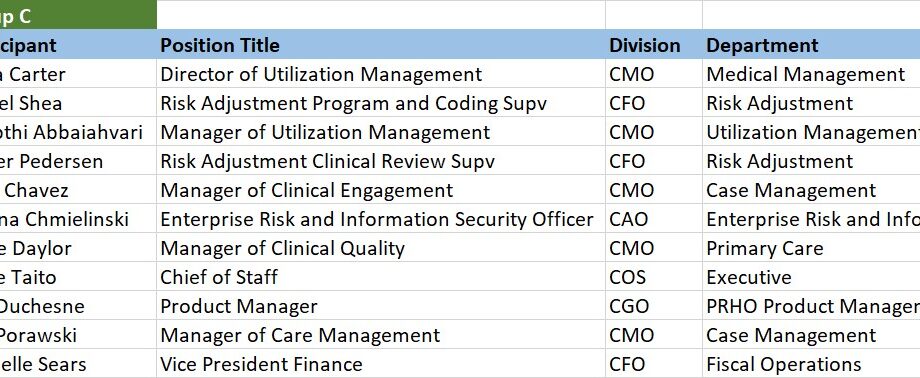920x378 pixels.
Task: Select the Position Title header cell
Action: click(x=381, y=45)
